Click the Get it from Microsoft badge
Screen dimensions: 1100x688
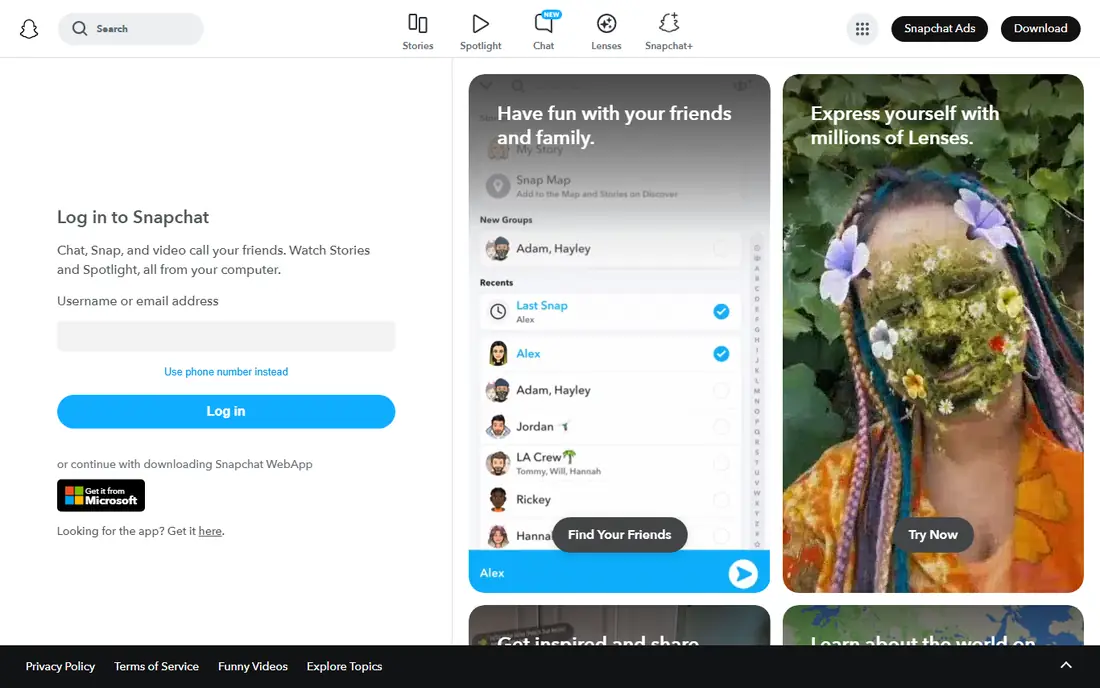pyautogui.click(x=101, y=495)
